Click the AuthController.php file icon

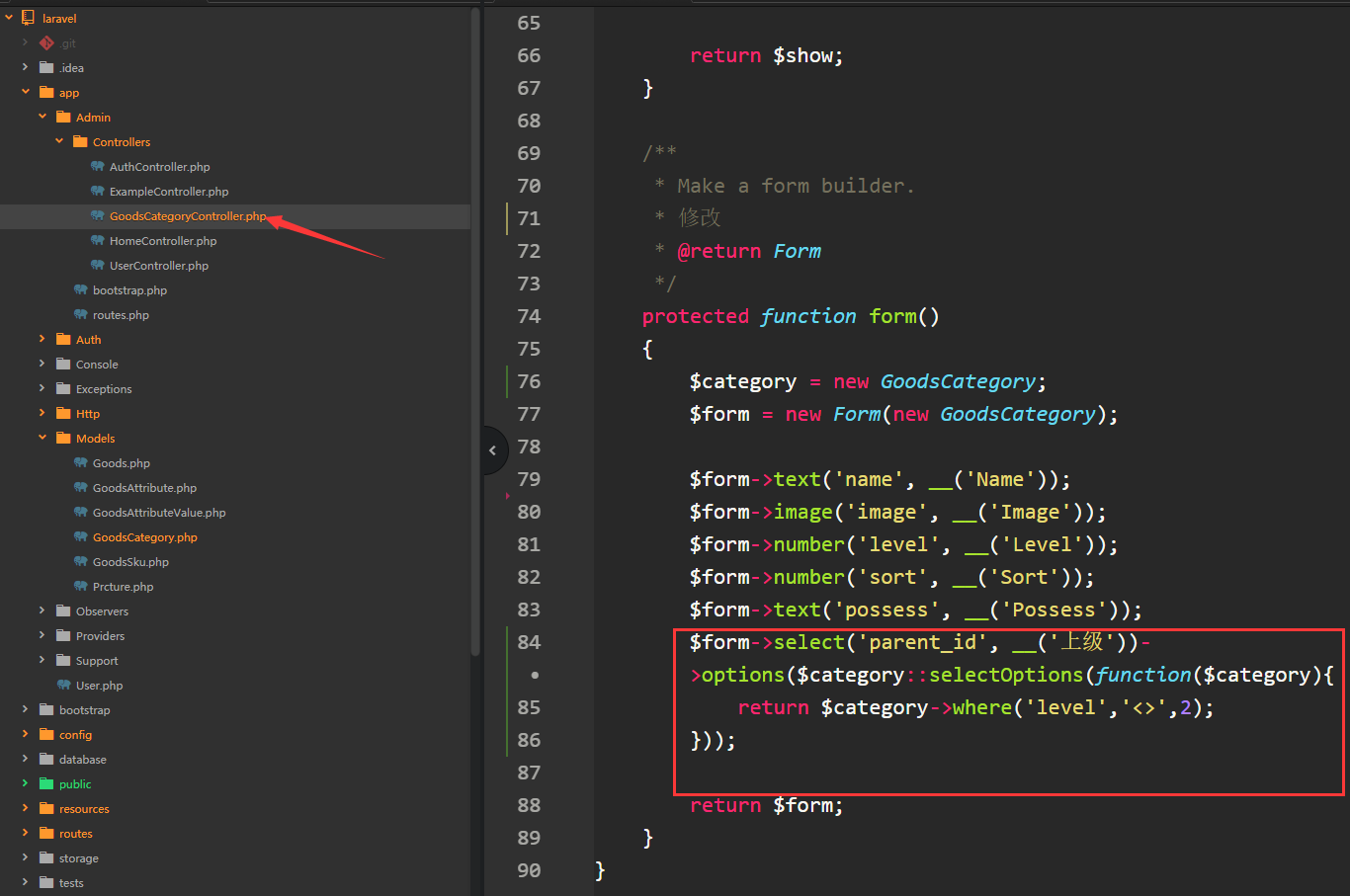(x=97, y=166)
